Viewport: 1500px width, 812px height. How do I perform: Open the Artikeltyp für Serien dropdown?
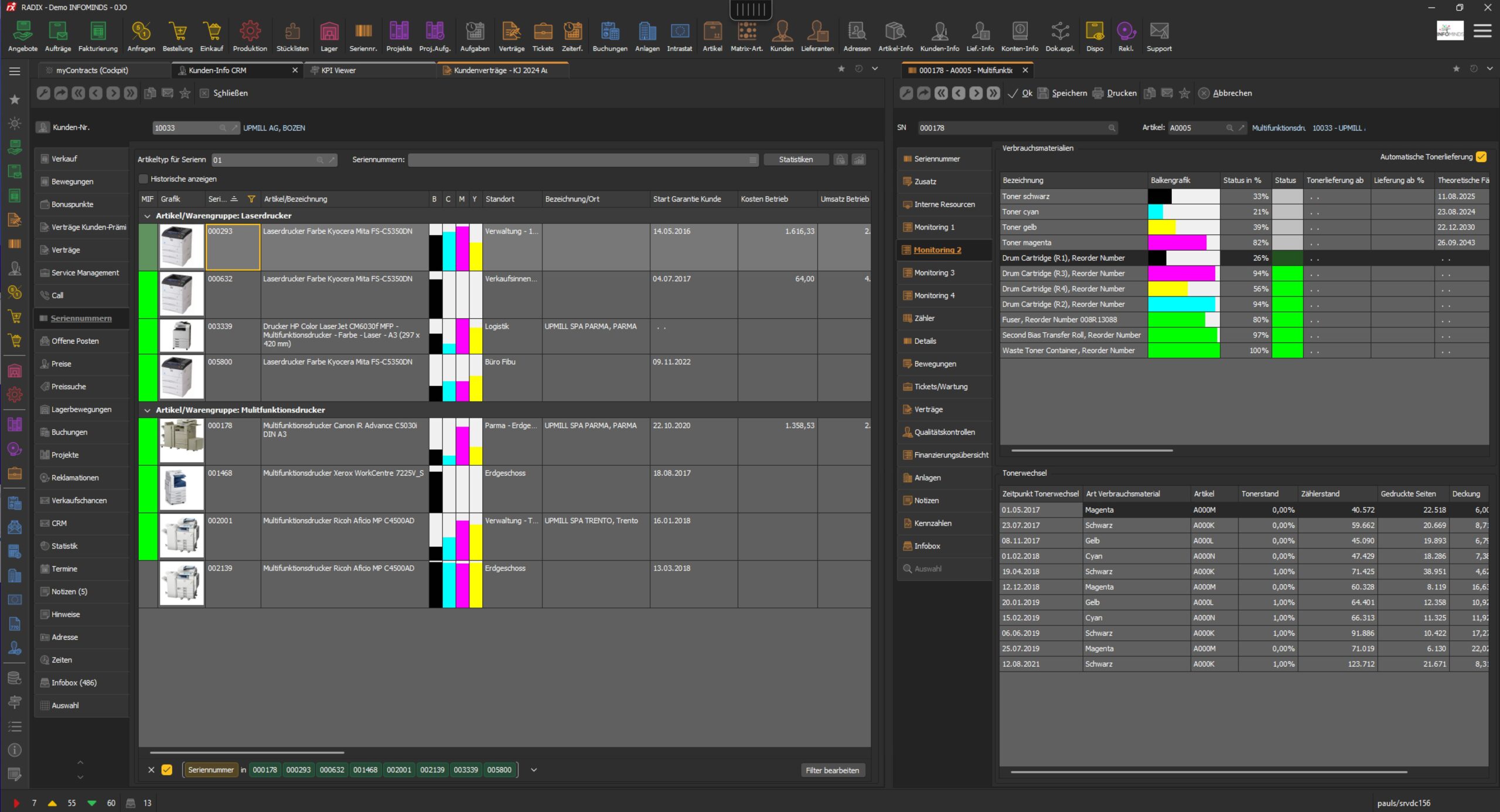click(x=320, y=159)
